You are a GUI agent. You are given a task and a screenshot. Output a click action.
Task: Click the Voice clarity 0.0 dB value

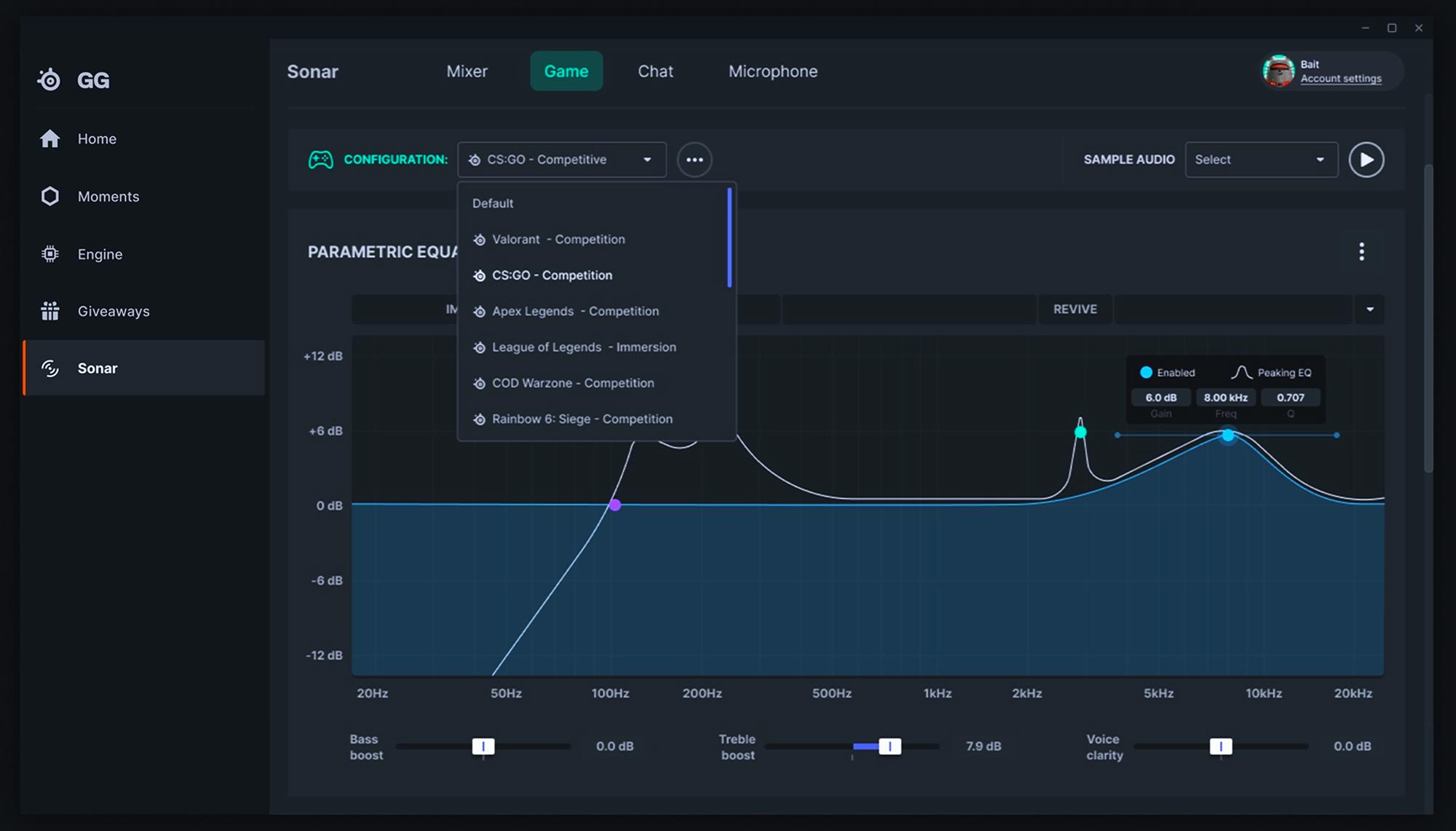coord(1352,747)
